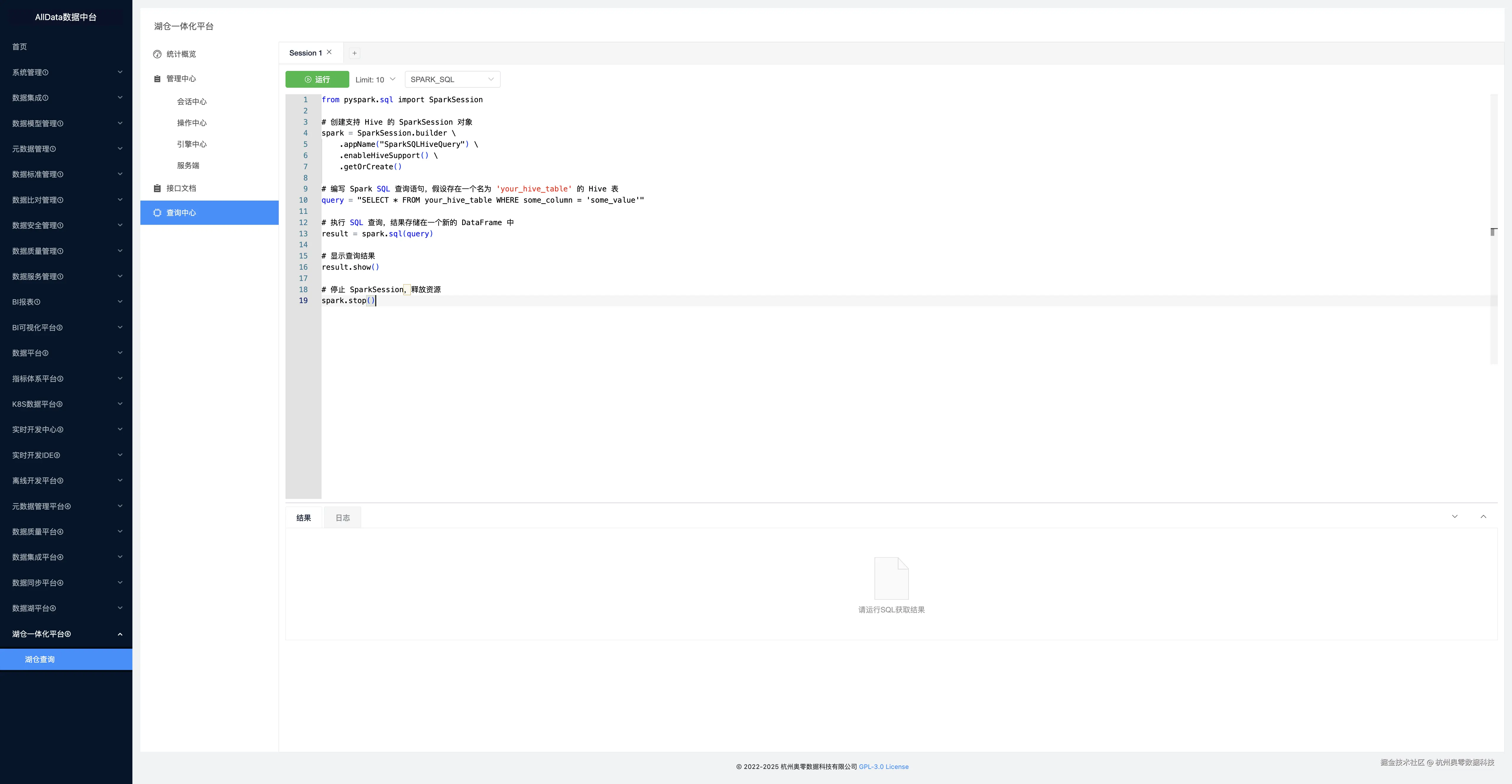The width and height of the screenshot is (1512, 784).
Task: Click the 管理中心 menu icon
Action: pos(157,79)
